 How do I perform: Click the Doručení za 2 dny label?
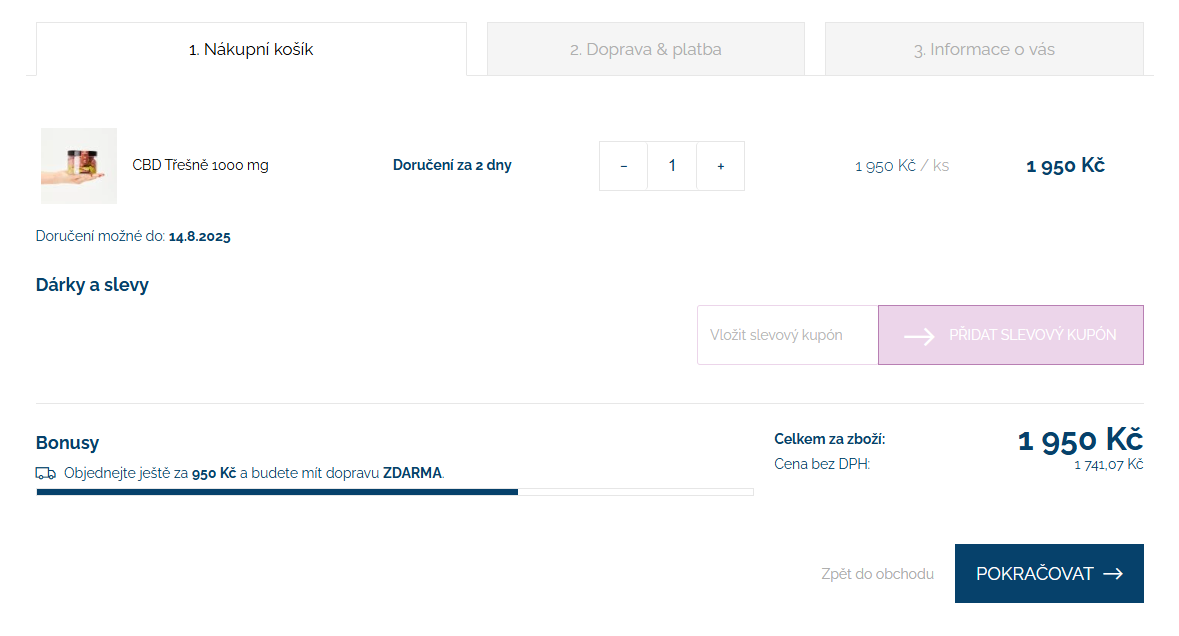(x=452, y=165)
